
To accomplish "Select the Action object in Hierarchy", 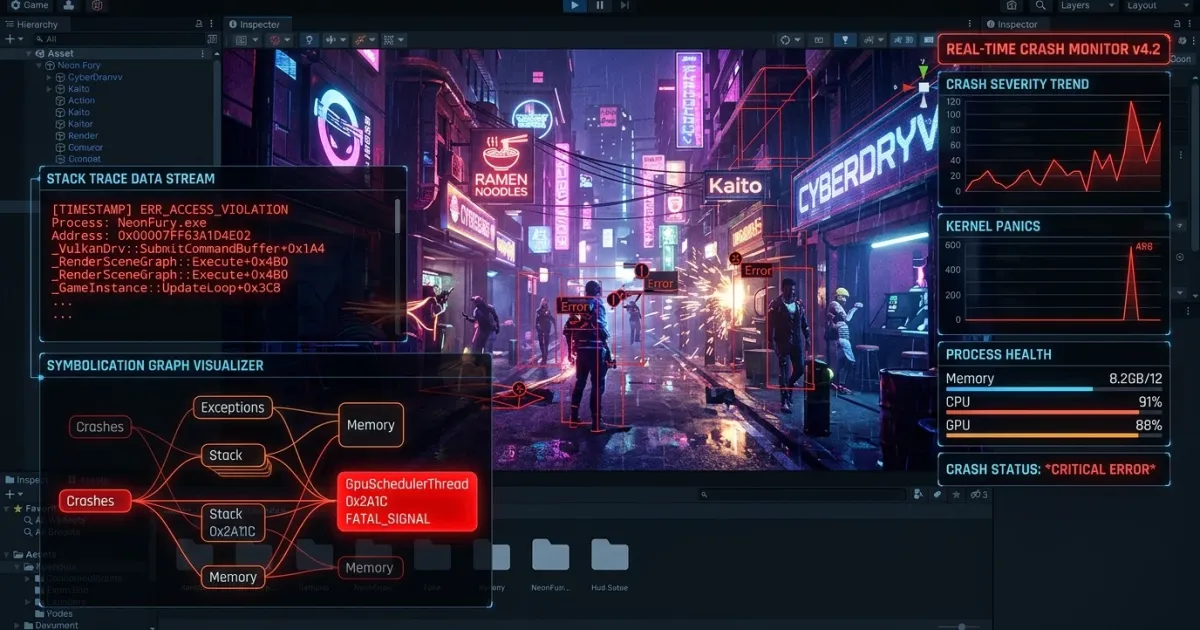I will (81, 101).
